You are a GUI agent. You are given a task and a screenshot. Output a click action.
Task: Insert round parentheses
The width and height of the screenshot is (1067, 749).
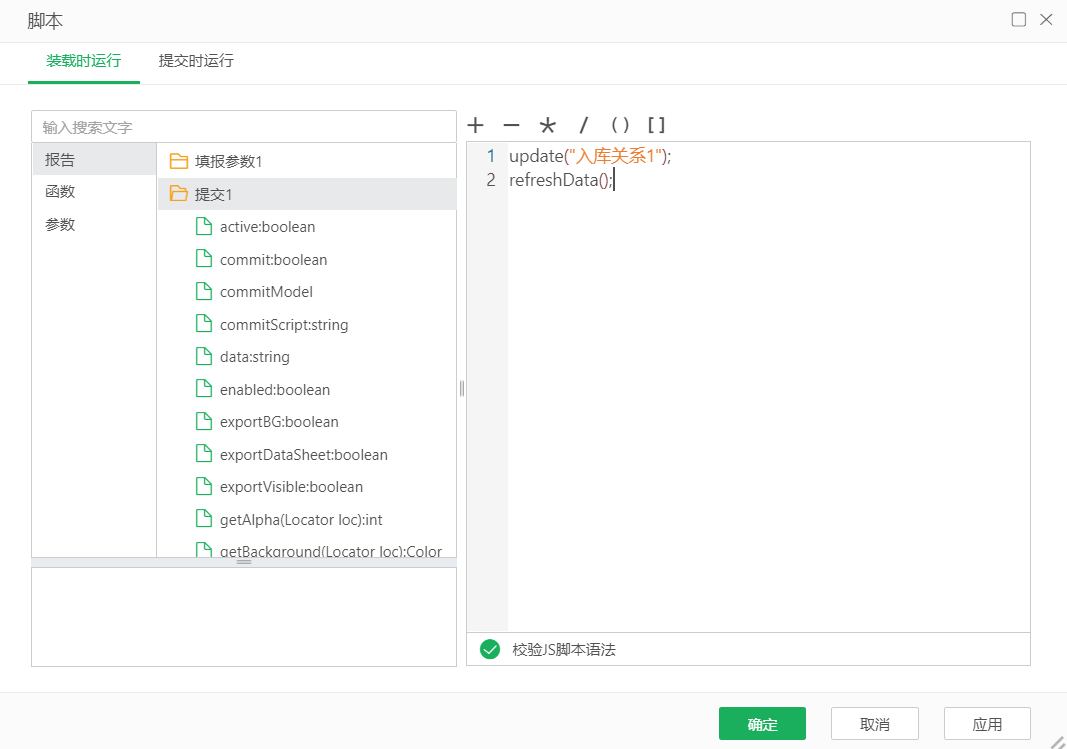click(x=620, y=125)
